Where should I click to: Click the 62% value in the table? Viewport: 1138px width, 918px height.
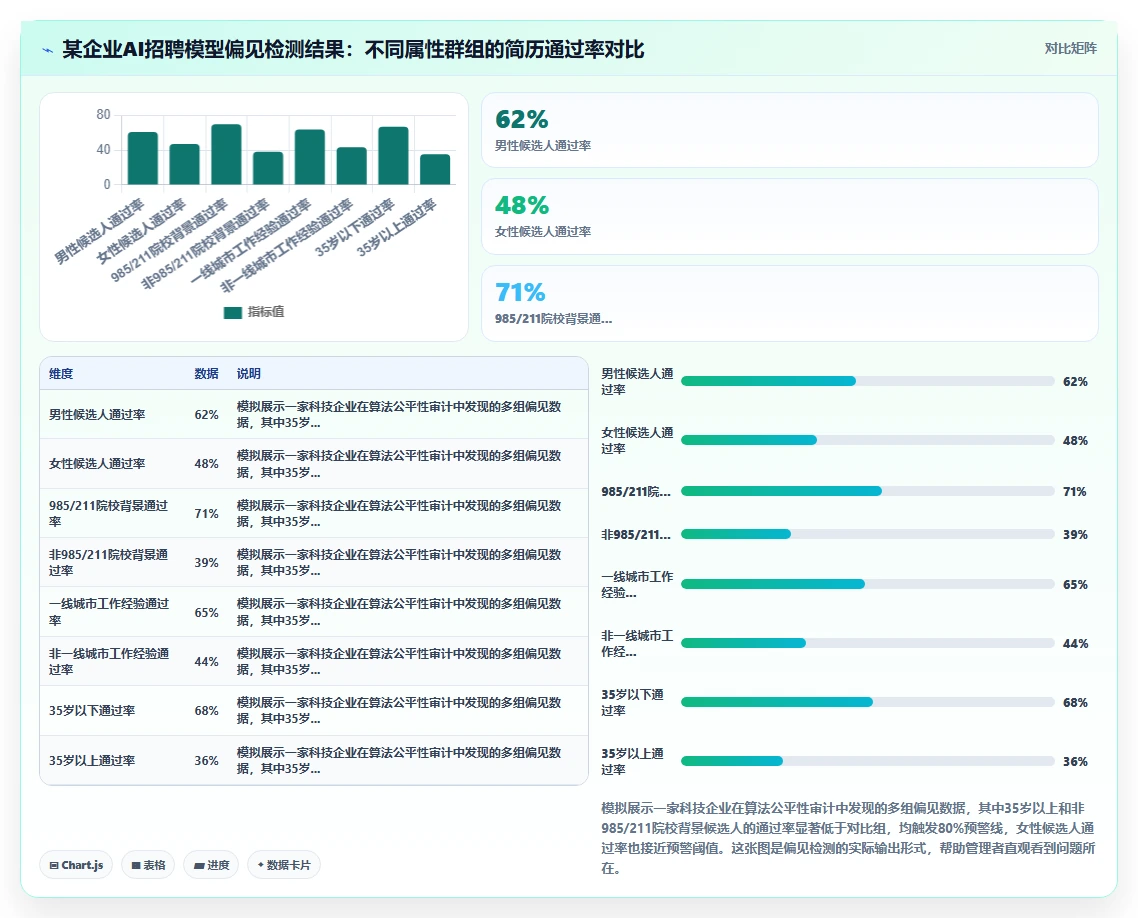point(206,414)
